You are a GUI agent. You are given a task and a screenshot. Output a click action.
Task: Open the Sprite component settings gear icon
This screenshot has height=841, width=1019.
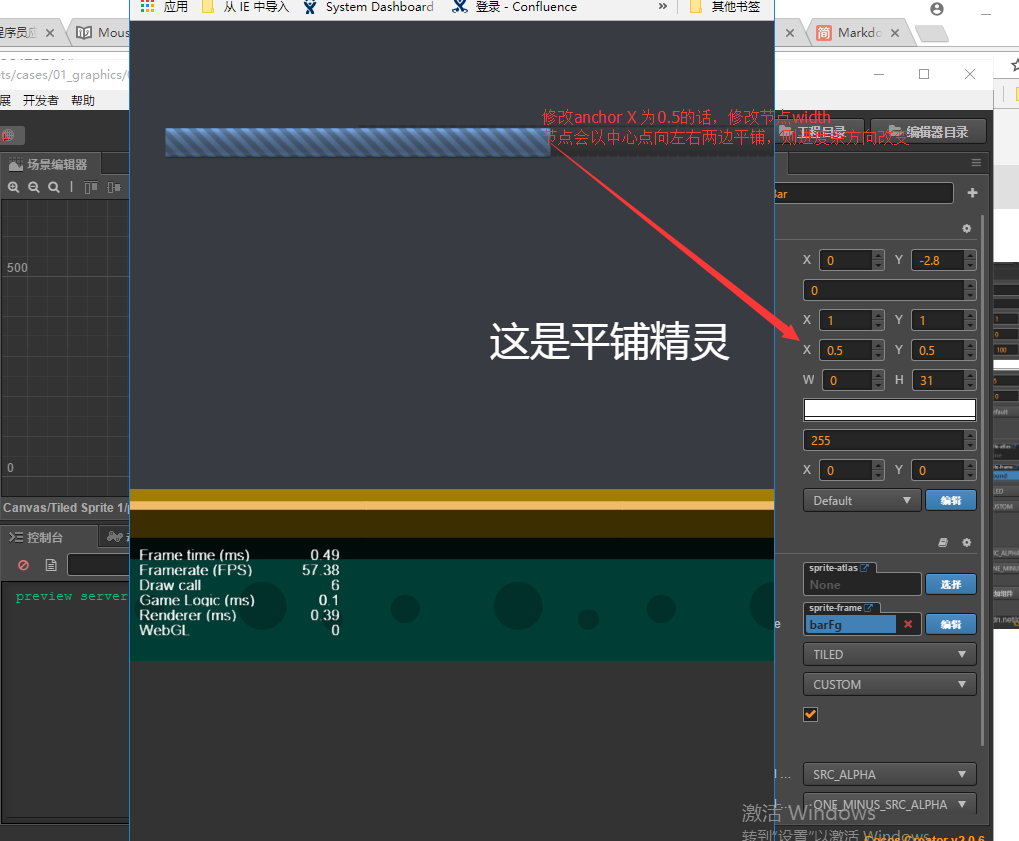(x=967, y=542)
